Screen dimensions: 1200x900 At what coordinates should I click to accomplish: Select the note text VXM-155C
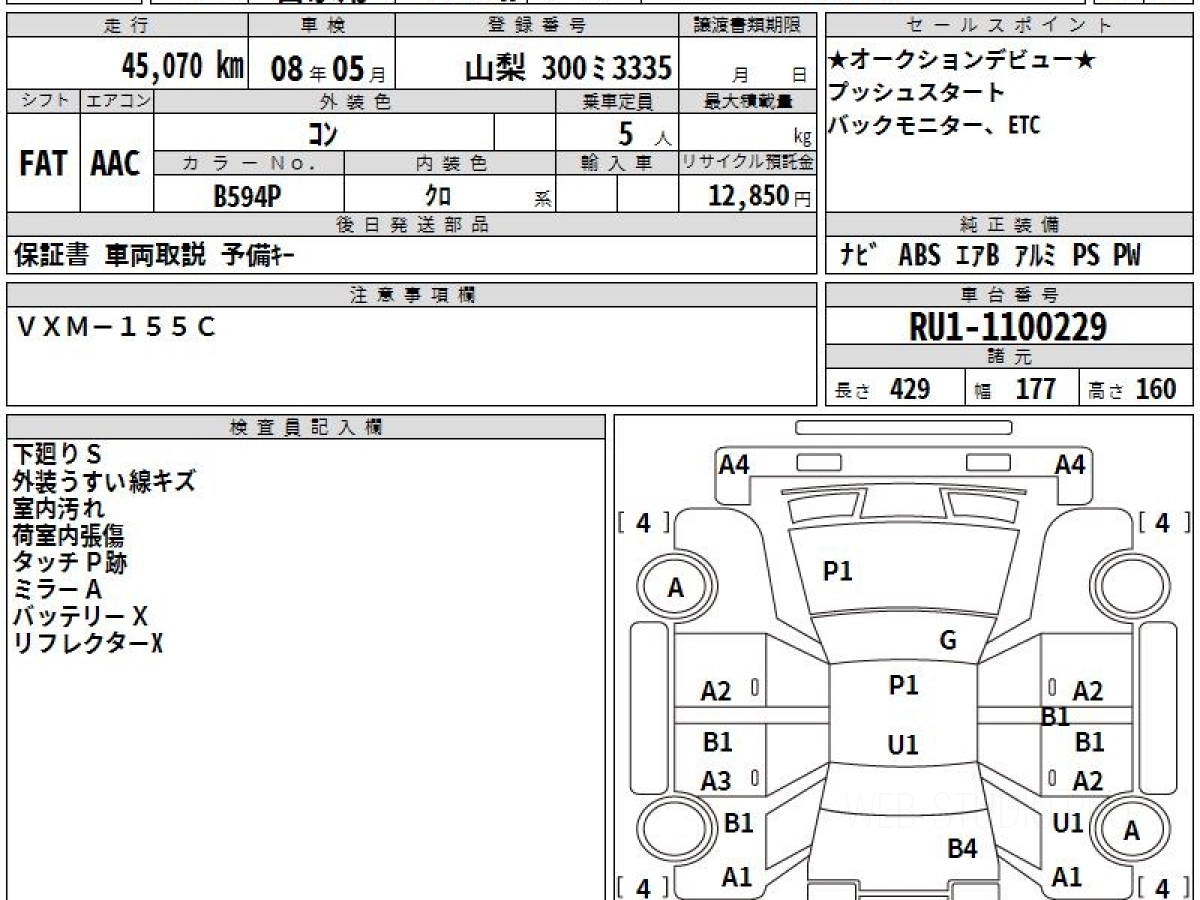click(x=116, y=326)
